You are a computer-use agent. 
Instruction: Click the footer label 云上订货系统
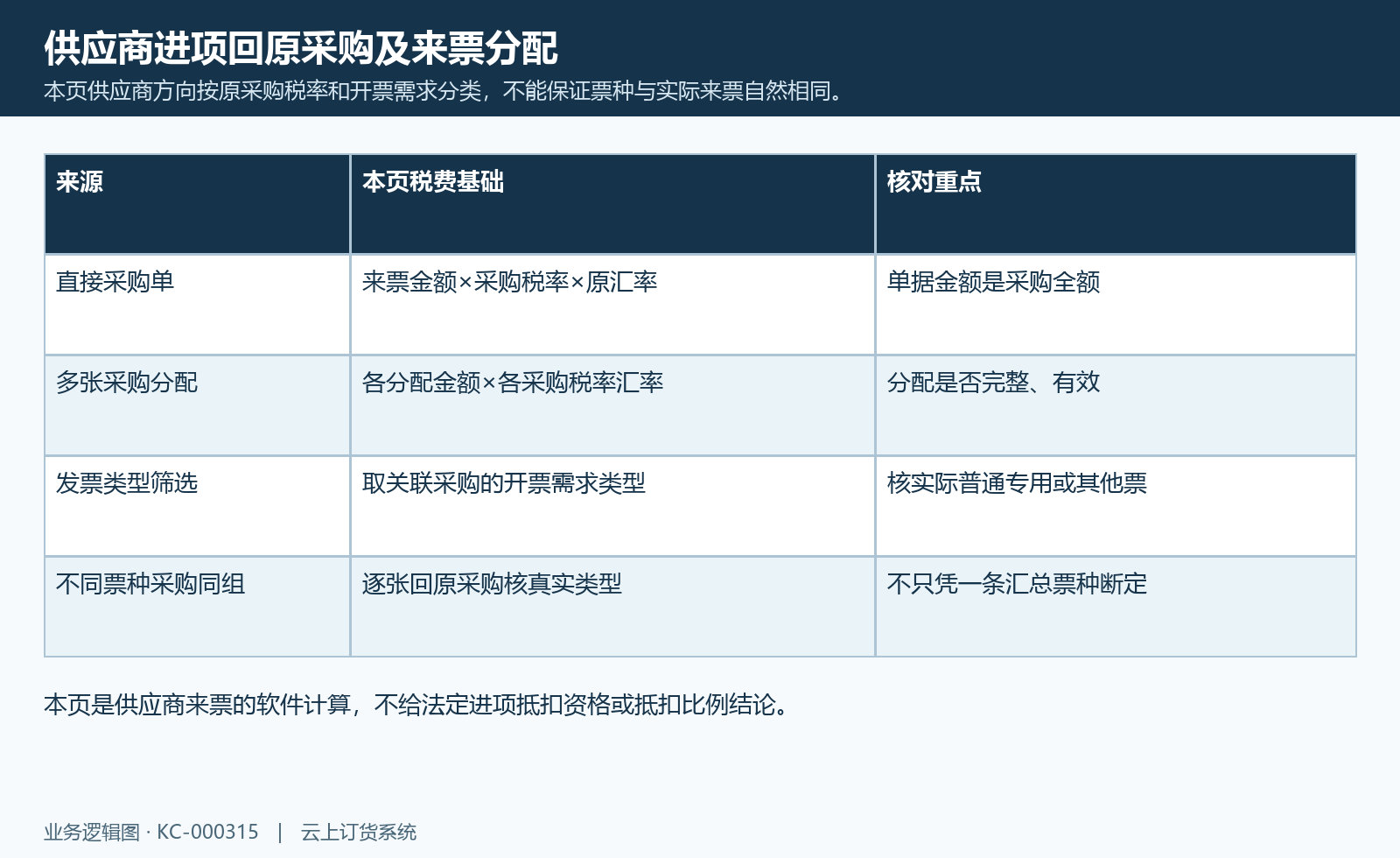[359, 832]
